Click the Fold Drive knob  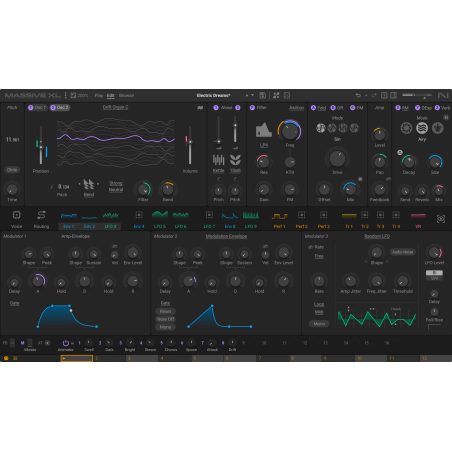pos(337,158)
